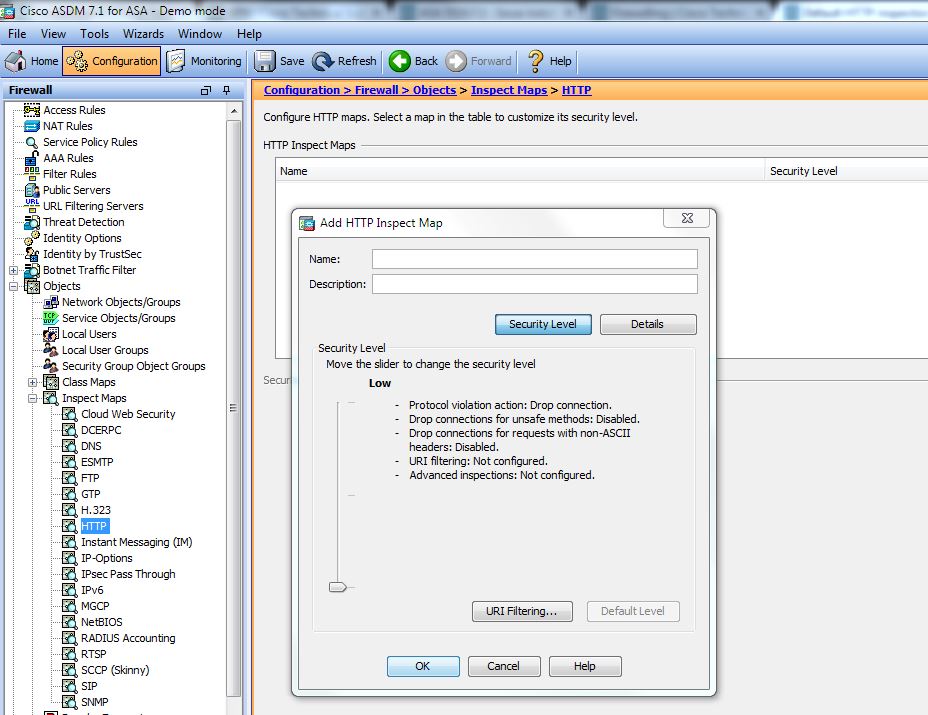The height and width of the screenshot is (715, 928).
Task: Select IPsec Pass Through inspect map
Action: click(x=128, y=574)
